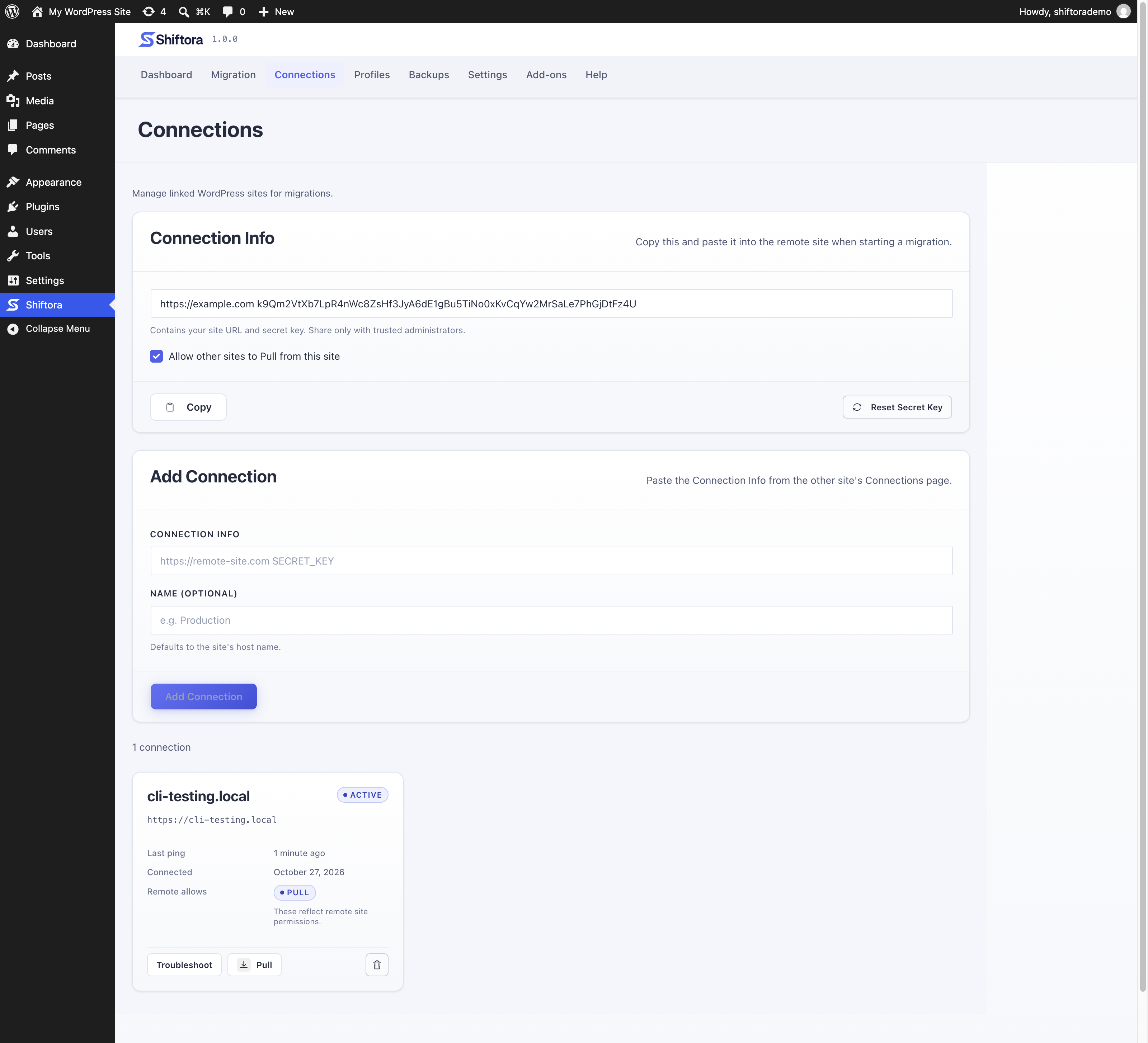
Task: Open the search ⌘K command palette
Action: (194, 11)
